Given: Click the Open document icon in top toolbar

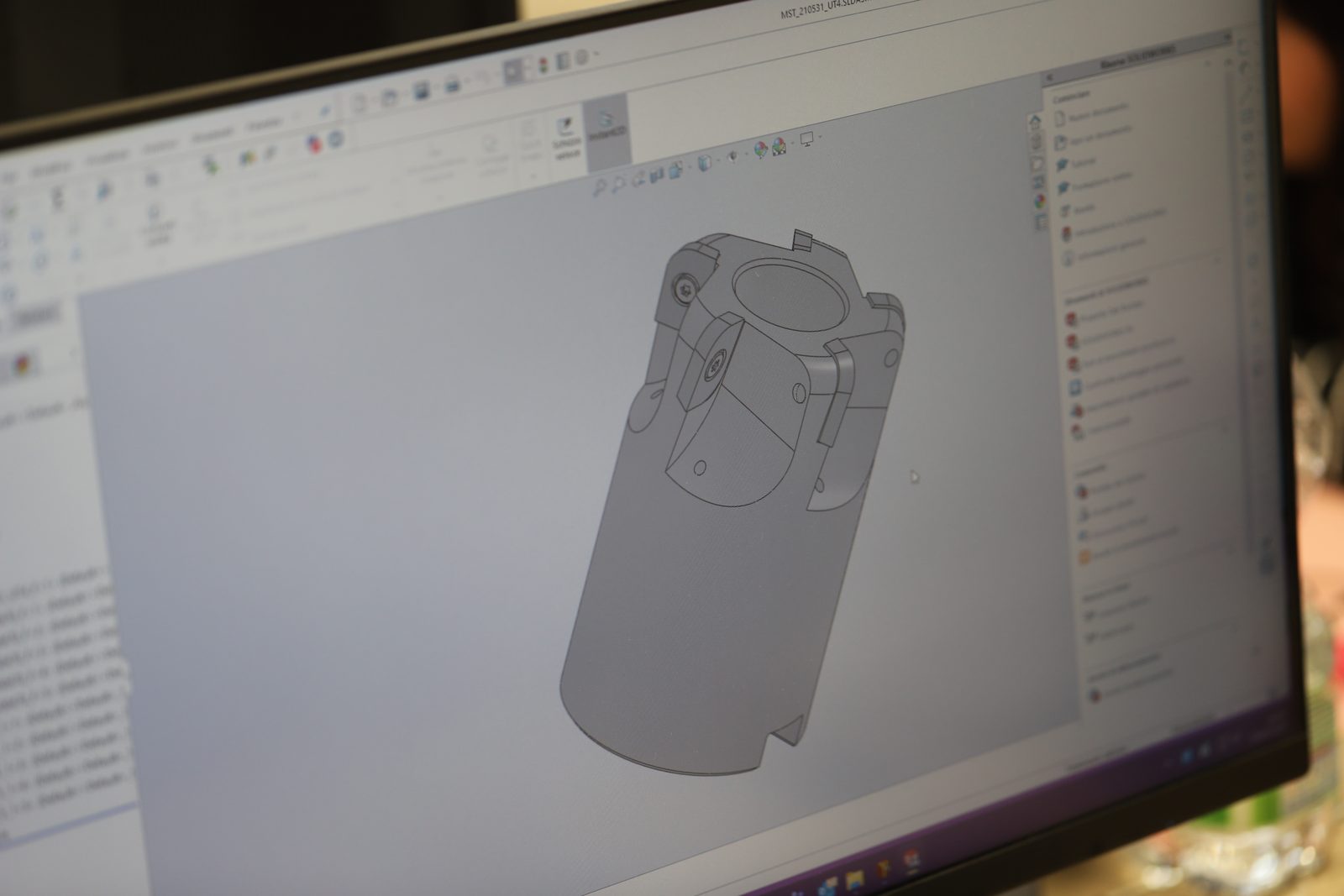Looking at the screenshot, I should point(389,97).
